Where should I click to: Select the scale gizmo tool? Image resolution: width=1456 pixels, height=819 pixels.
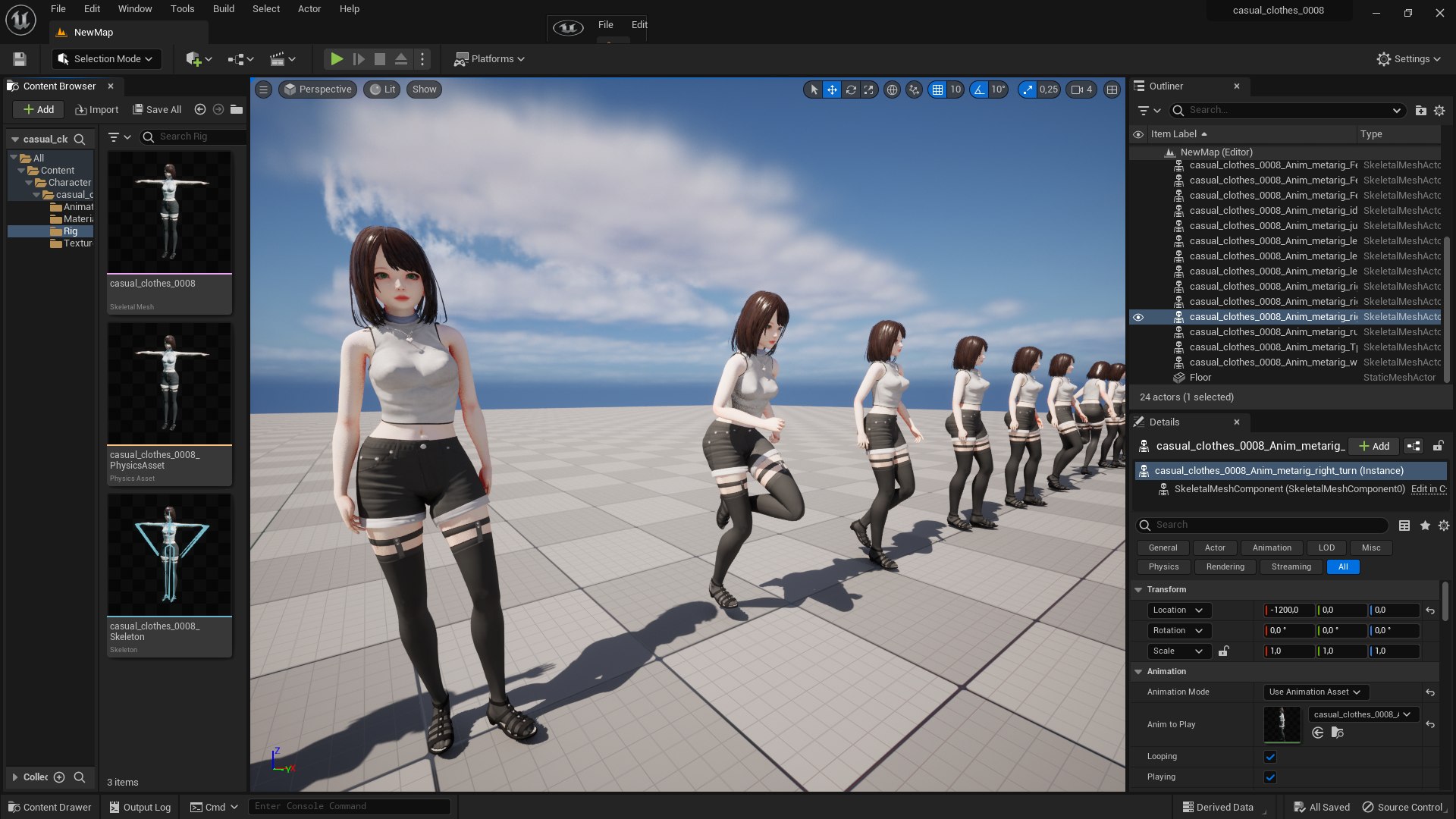point(869,89)
